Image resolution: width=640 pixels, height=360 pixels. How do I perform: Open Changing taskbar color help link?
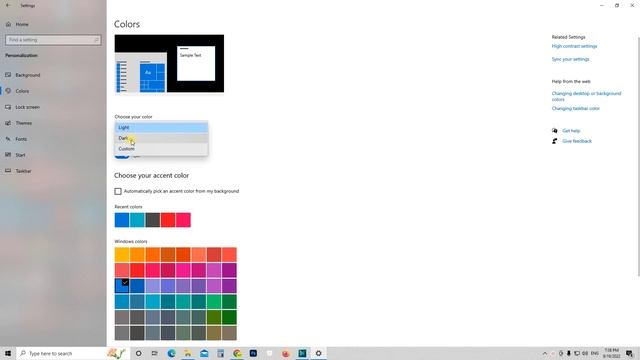pyautogui.click(x=576, y=109)
